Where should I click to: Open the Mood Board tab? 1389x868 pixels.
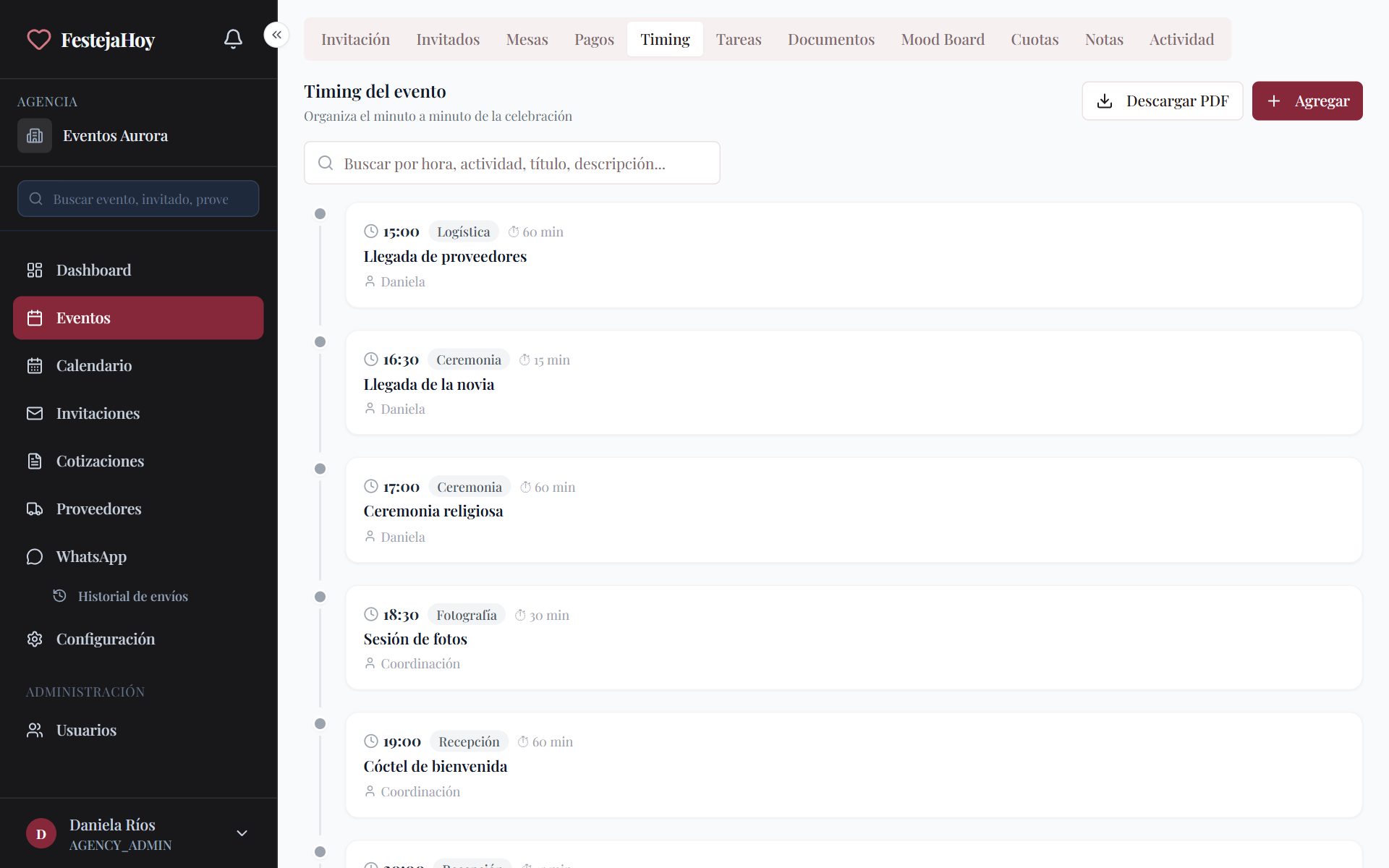point(943,39)
